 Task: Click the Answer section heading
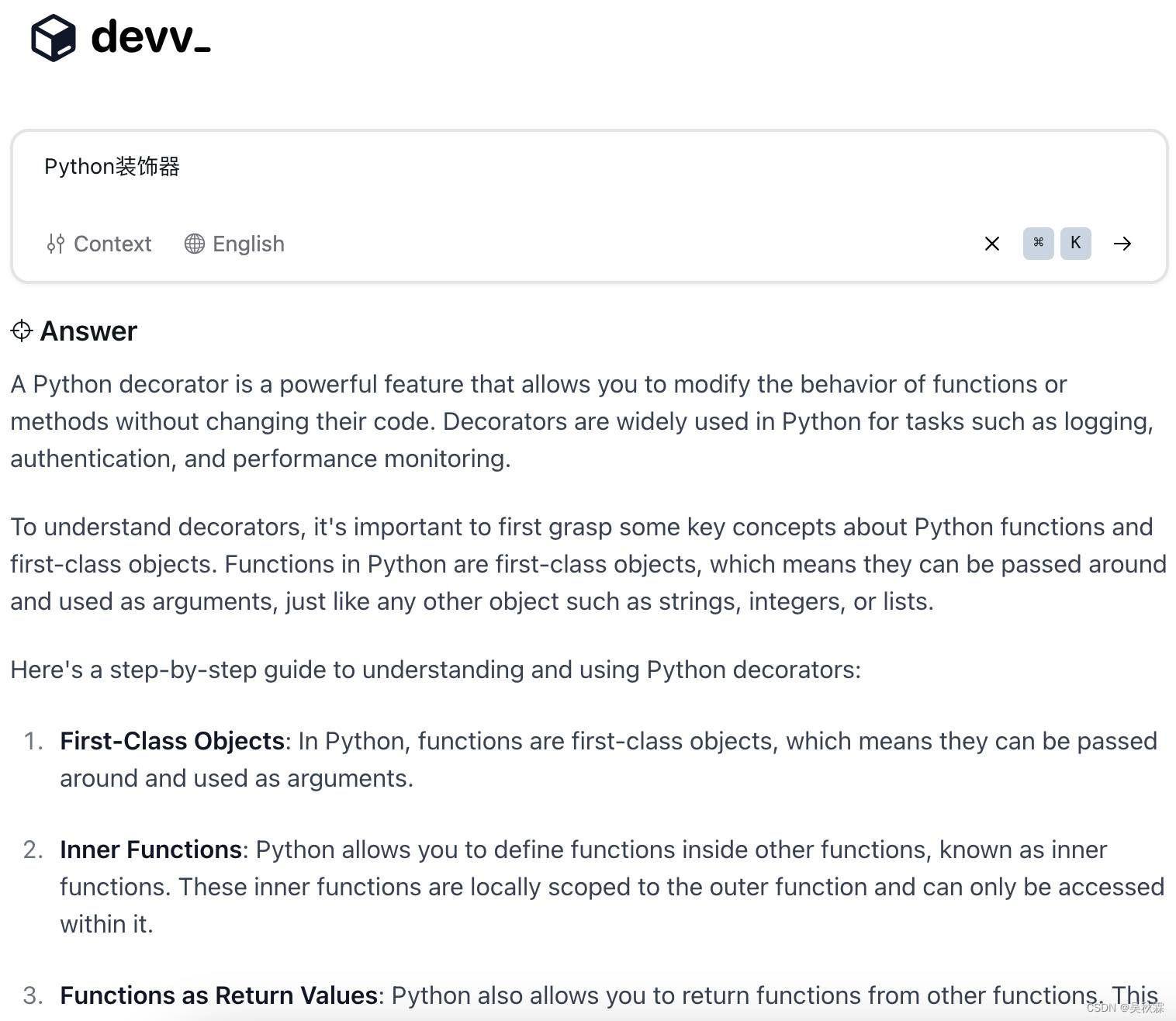(x=88, y=331)
